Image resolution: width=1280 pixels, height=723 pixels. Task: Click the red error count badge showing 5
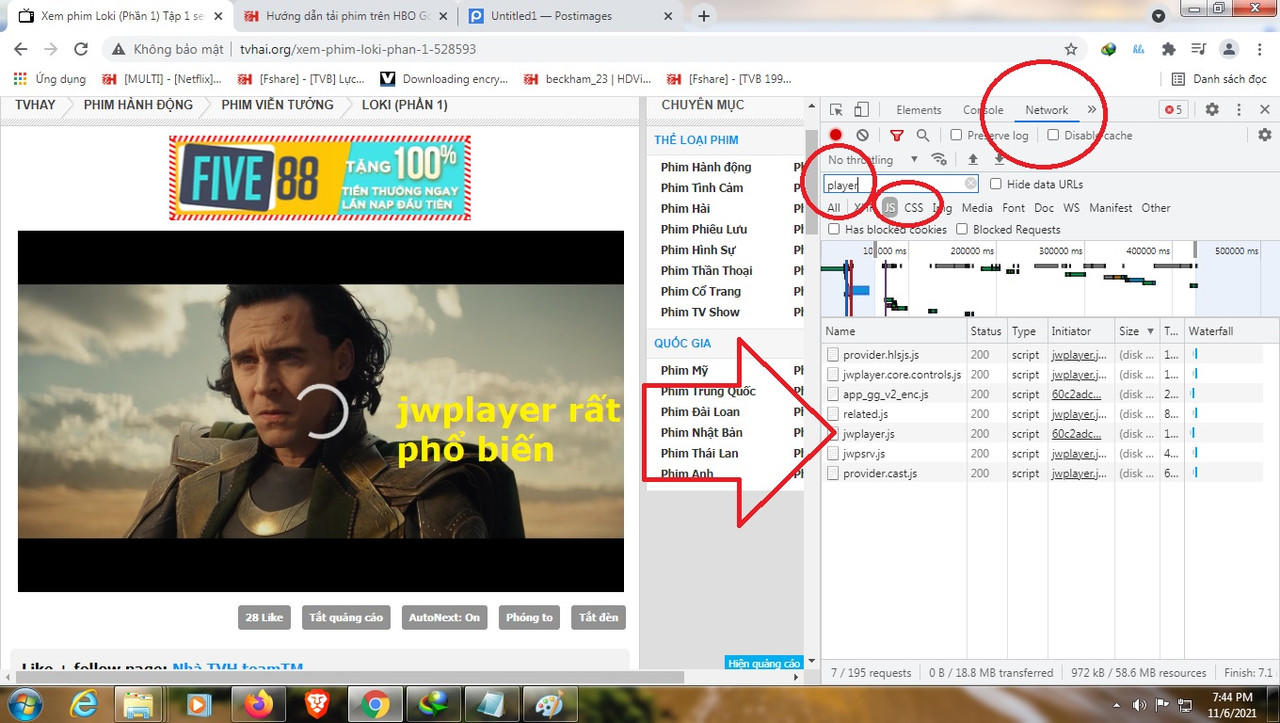pyautogui.click(x=1173, y=110)
